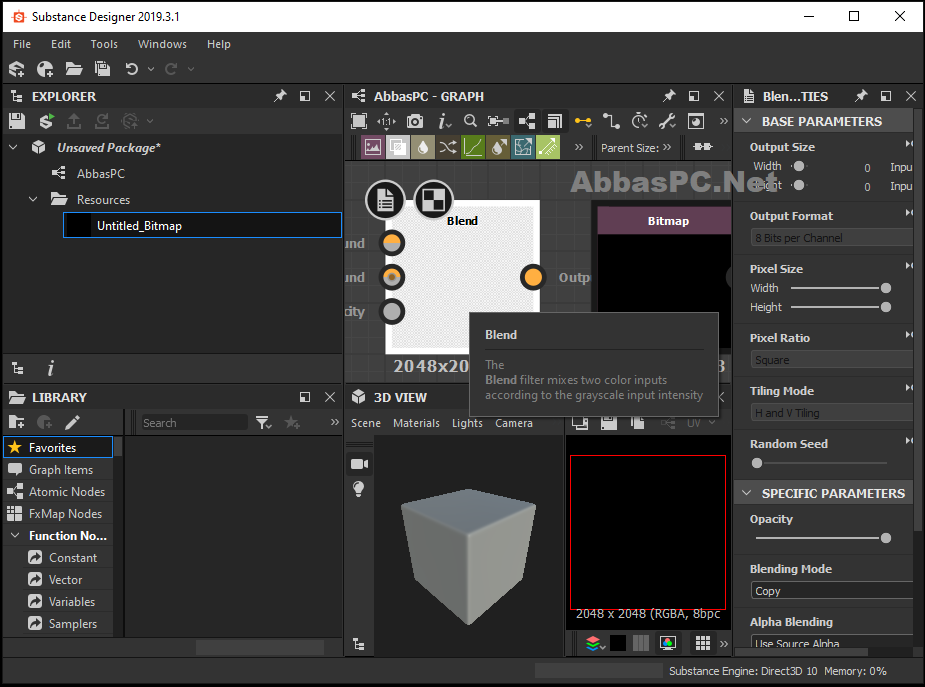Viewport: 925px width, 687px height.
Task: Click the video camera icon in 3D View
Action: [x=359, y=464]
